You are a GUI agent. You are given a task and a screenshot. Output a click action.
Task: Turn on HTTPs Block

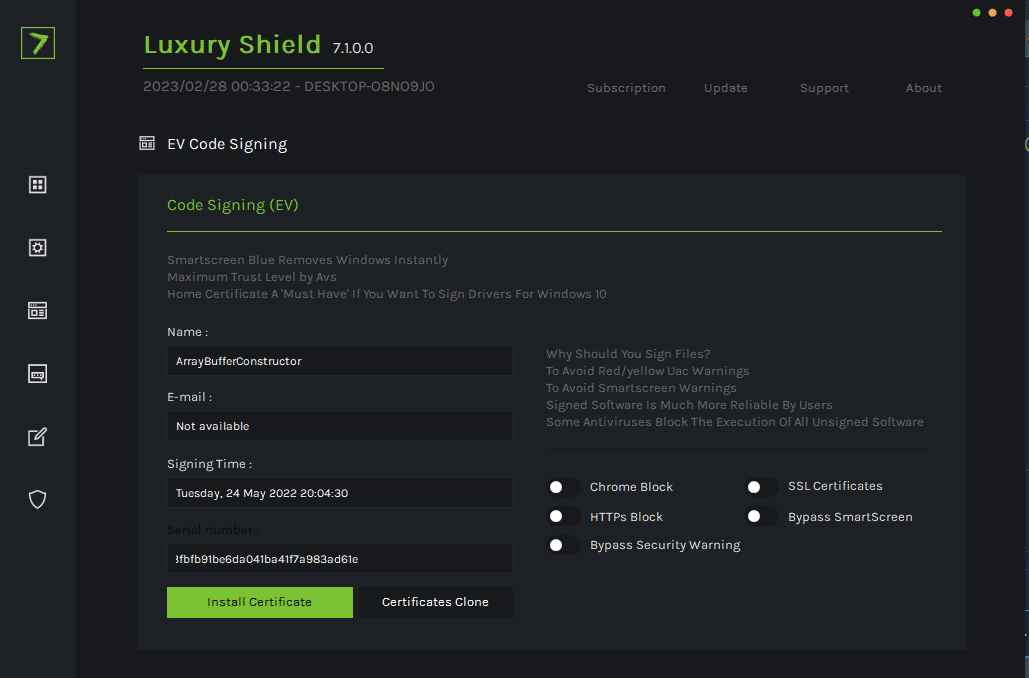(x=563, y=516)
